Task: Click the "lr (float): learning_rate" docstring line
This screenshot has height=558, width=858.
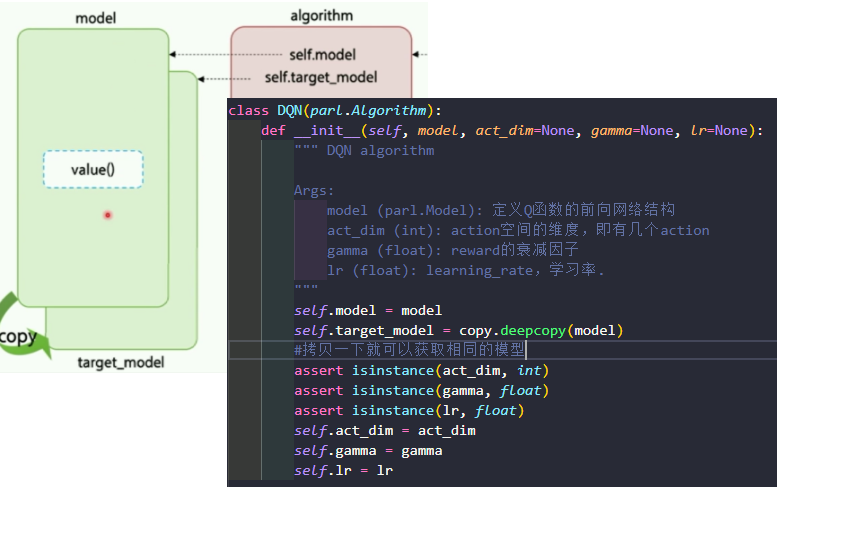Action: pyautogui.click(x=466, y=270)
